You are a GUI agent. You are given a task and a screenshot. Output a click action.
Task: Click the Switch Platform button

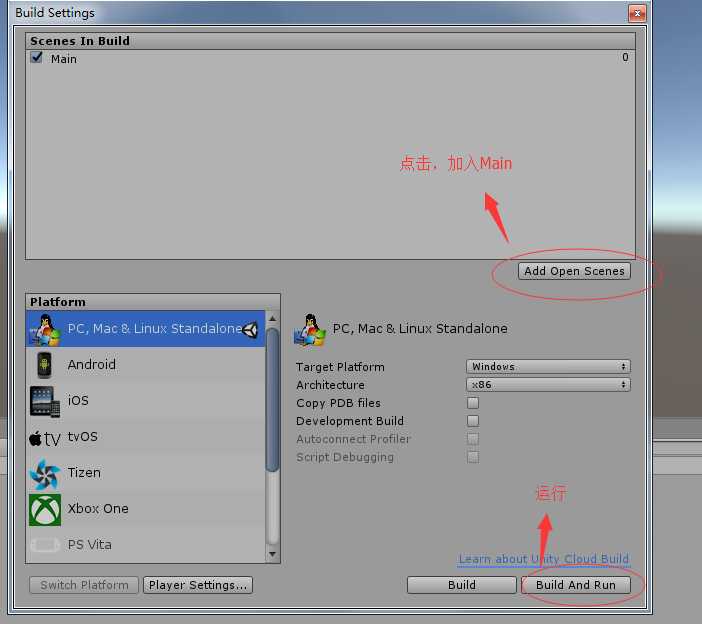click(x=84, y=585)
